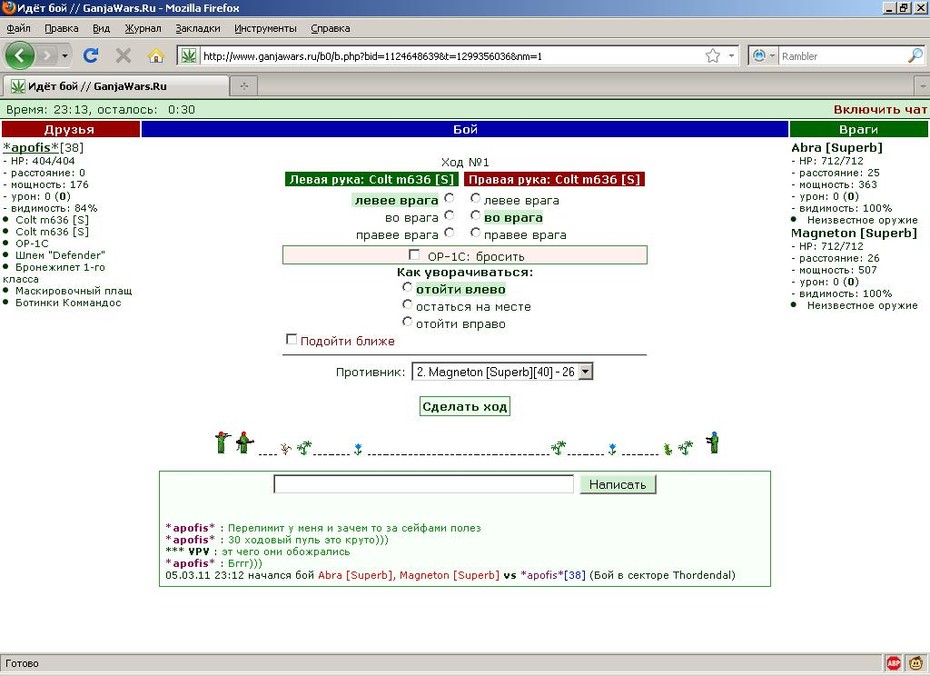Click the 'Сделать ход' button

(x=464, y=407)
